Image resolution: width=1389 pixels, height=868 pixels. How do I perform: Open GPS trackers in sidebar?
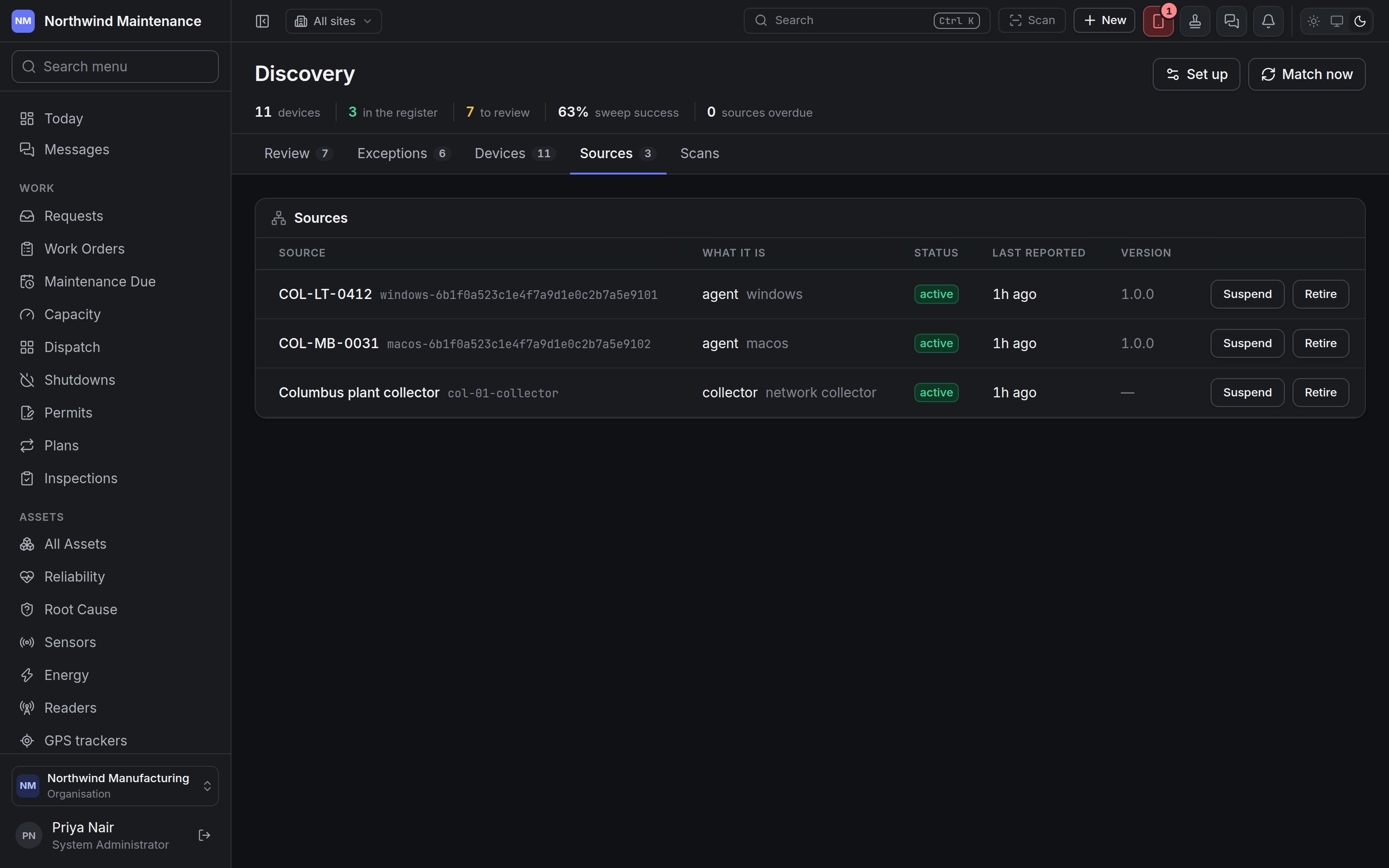[x=115, y=741]
